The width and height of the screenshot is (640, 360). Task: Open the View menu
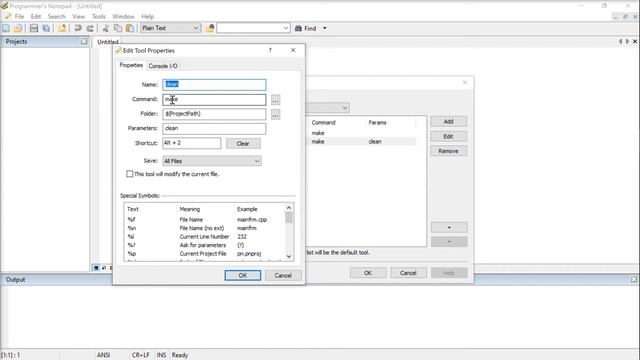point(78,17)
